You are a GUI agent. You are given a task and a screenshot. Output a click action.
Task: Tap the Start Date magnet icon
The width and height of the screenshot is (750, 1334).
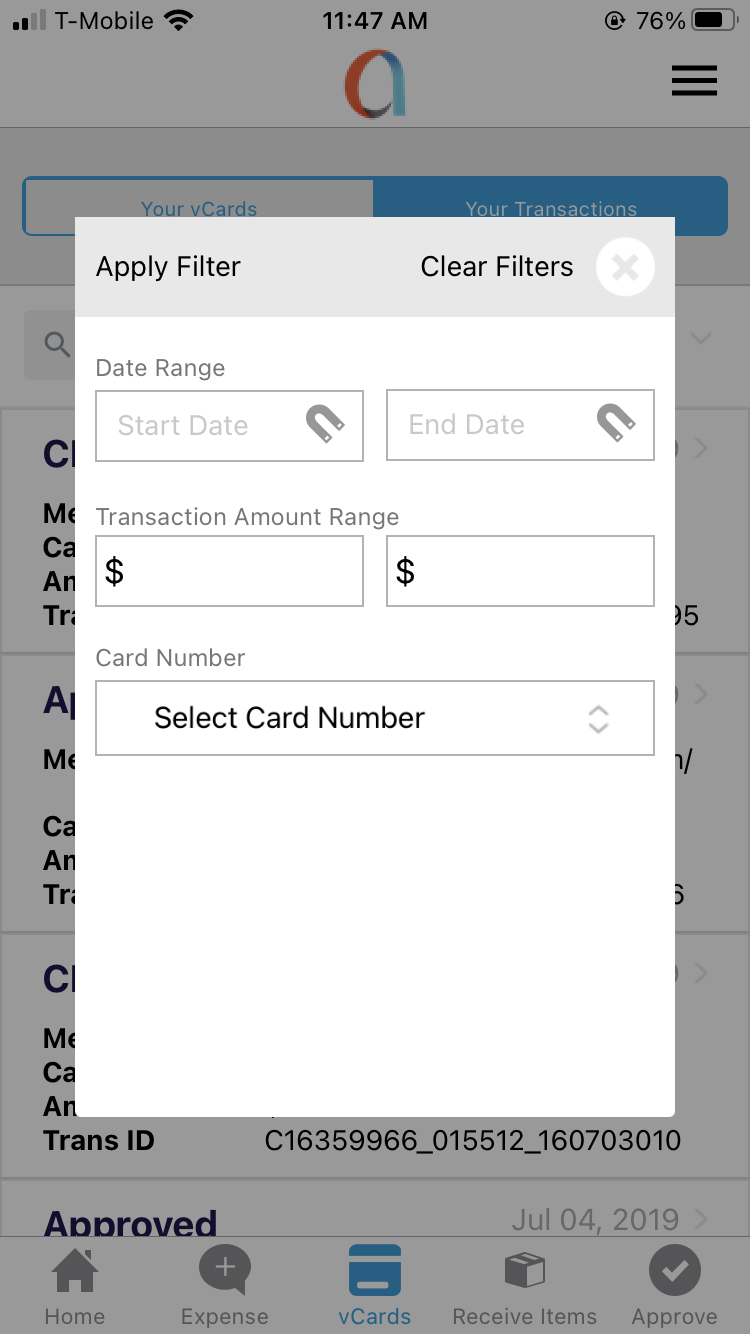point(325,425)
